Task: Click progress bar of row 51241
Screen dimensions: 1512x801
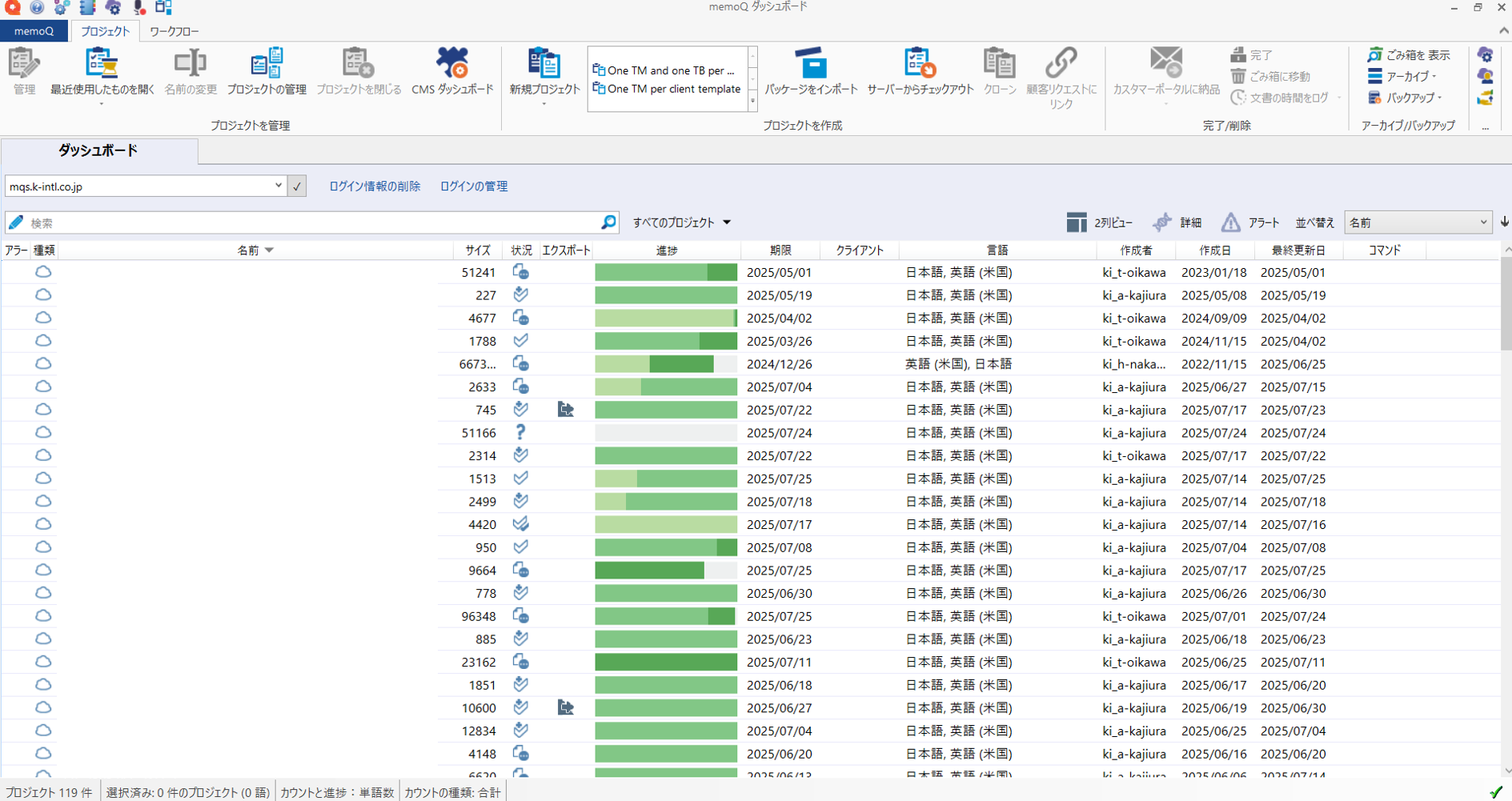Action: coord(666,272)
